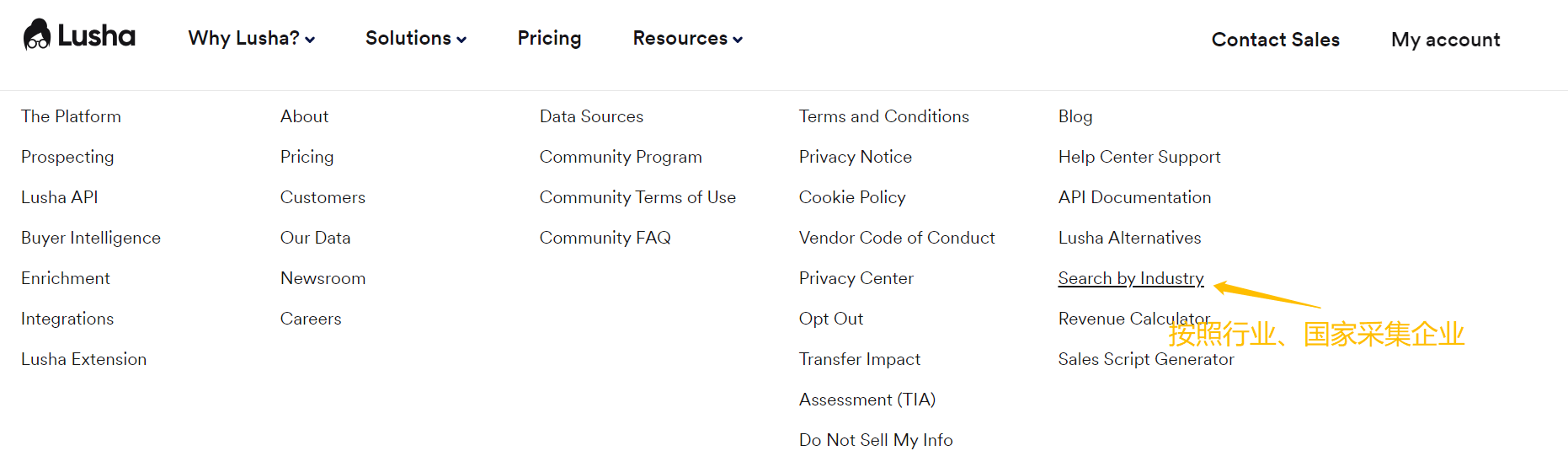The image size is (1568, 467).
Task: Go to Buyer Intelligence
Action: 91,238
